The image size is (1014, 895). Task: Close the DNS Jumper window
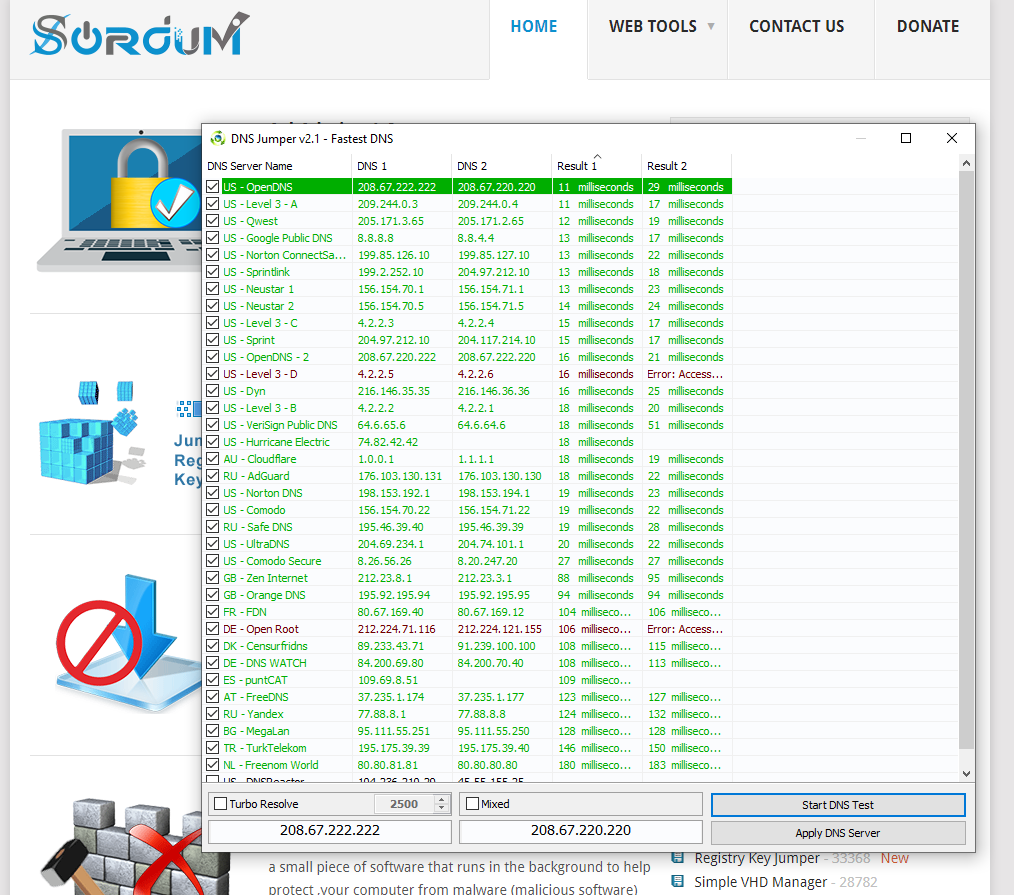pyautogui.click(x=952, y=138)
